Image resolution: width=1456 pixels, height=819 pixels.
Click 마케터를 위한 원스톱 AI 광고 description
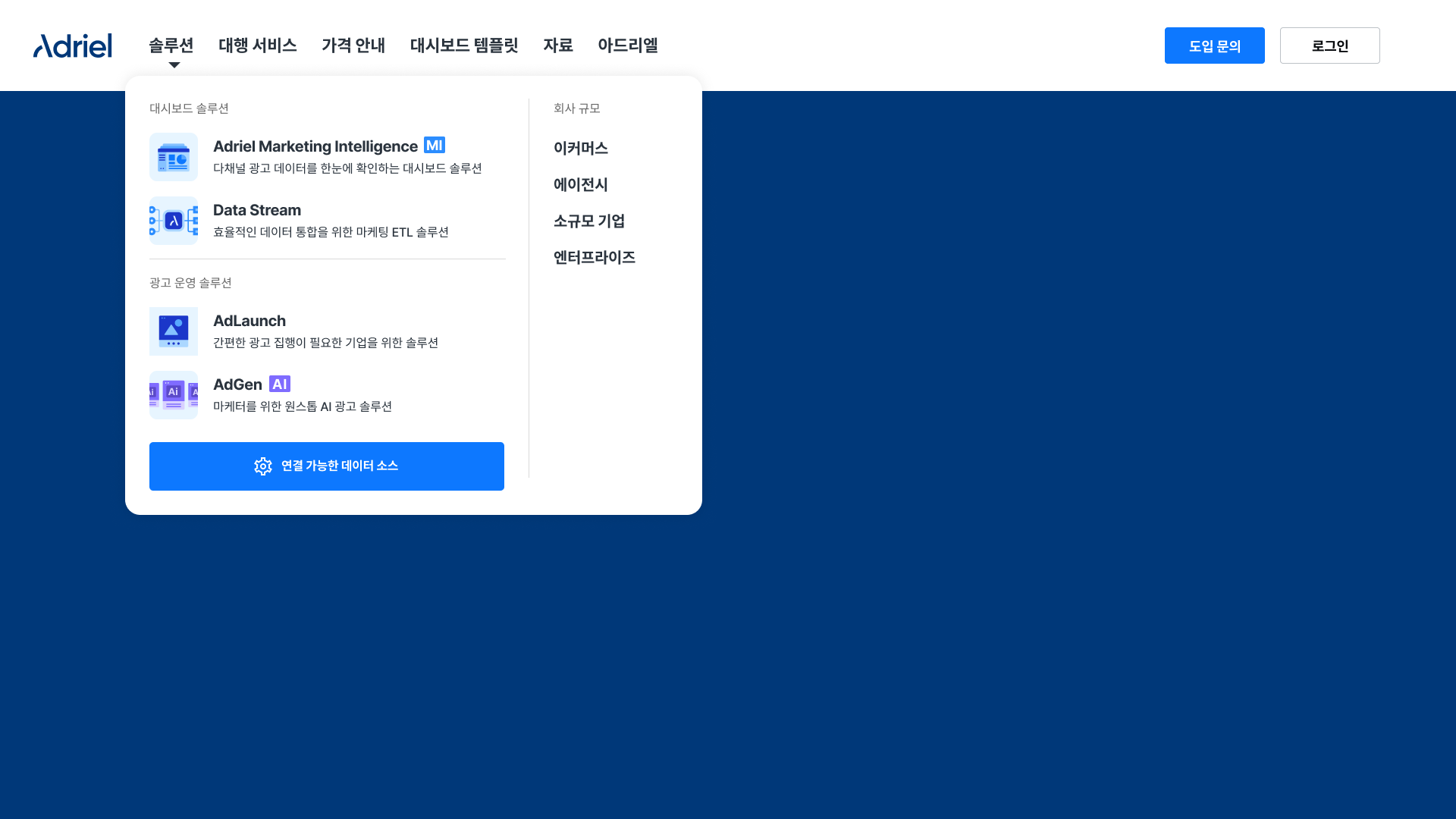pyautogui.click(x=303, y=406)
